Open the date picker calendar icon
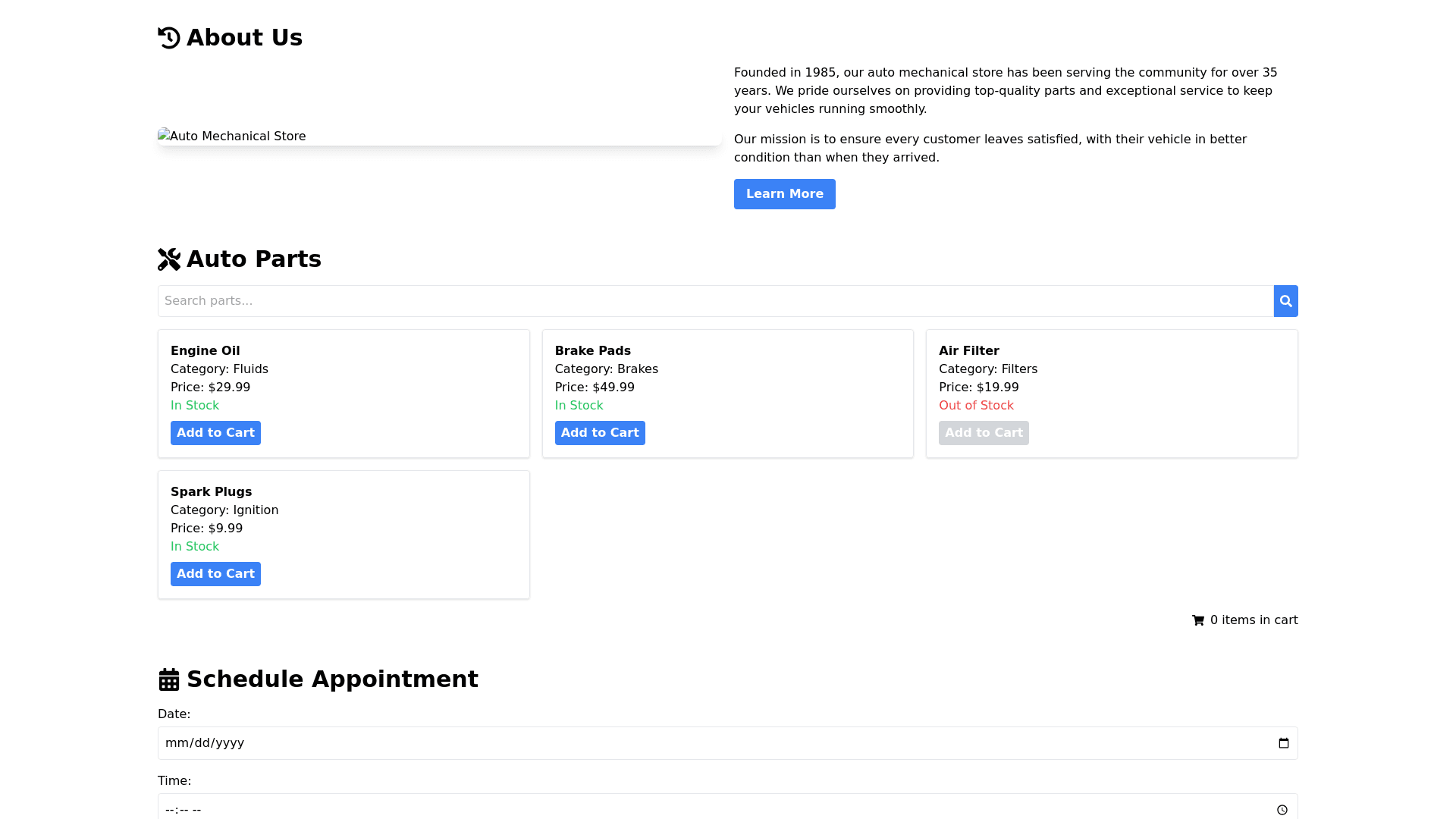Image resolution: width=1456 pixels, height=819 pixels. (1283, 743)
